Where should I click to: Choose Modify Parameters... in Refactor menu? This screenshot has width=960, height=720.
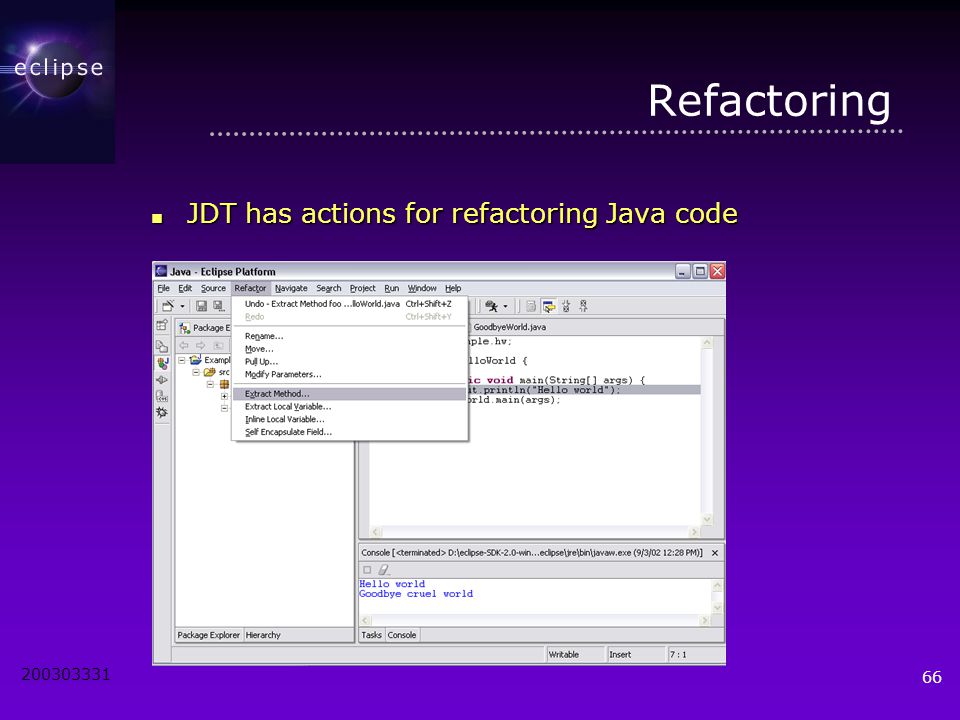350,375
